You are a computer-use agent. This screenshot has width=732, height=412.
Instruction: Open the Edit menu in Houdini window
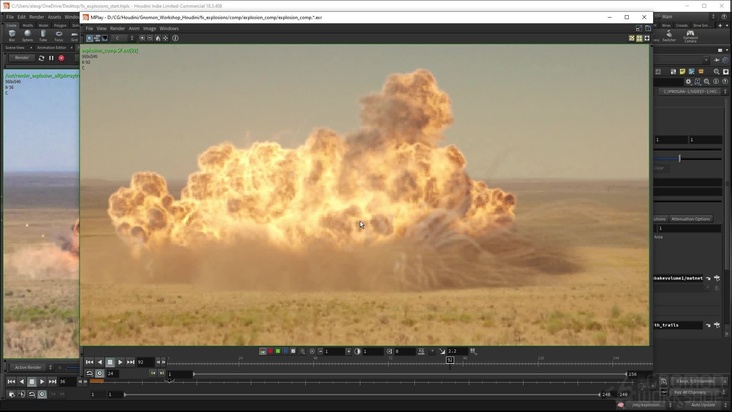(x=21, y=17)
